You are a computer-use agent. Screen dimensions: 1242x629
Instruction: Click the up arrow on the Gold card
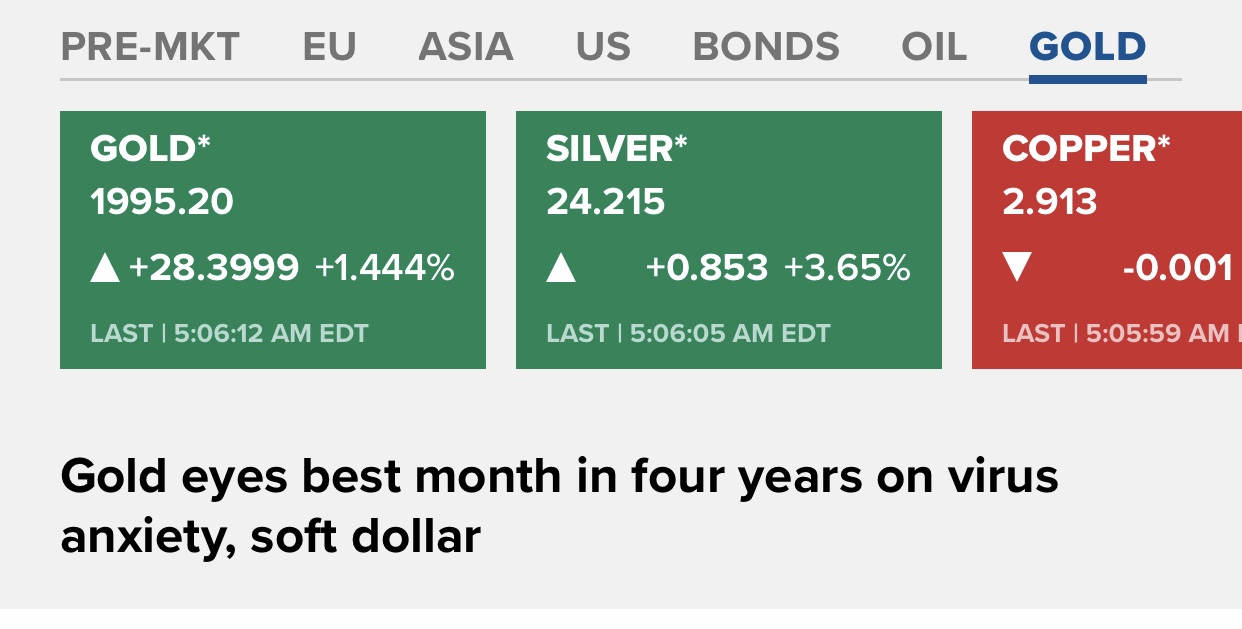(x=105, y=268)
